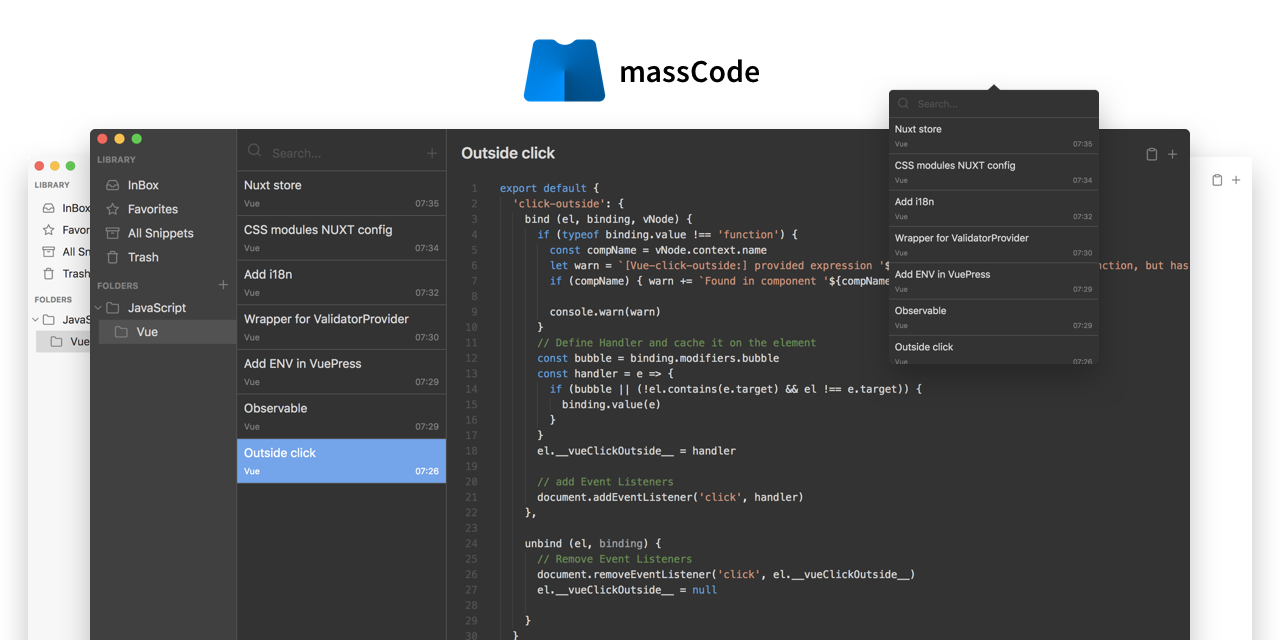Viewport: 1280px width, 640px height.
Task: Select the highlighted Outside click snippet in main list
Action: [x=341, y=461]
